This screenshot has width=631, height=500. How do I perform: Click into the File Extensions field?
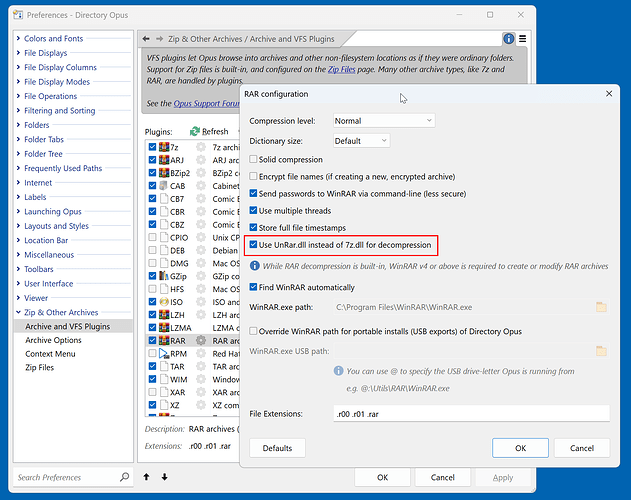472,413
